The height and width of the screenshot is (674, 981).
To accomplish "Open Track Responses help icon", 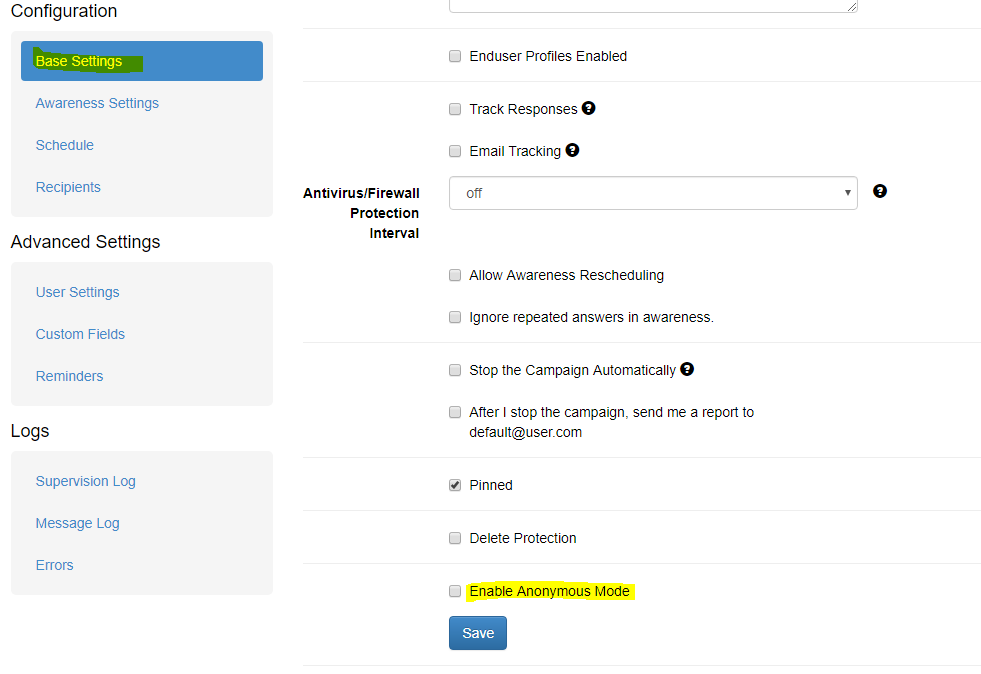I will 588,108.
